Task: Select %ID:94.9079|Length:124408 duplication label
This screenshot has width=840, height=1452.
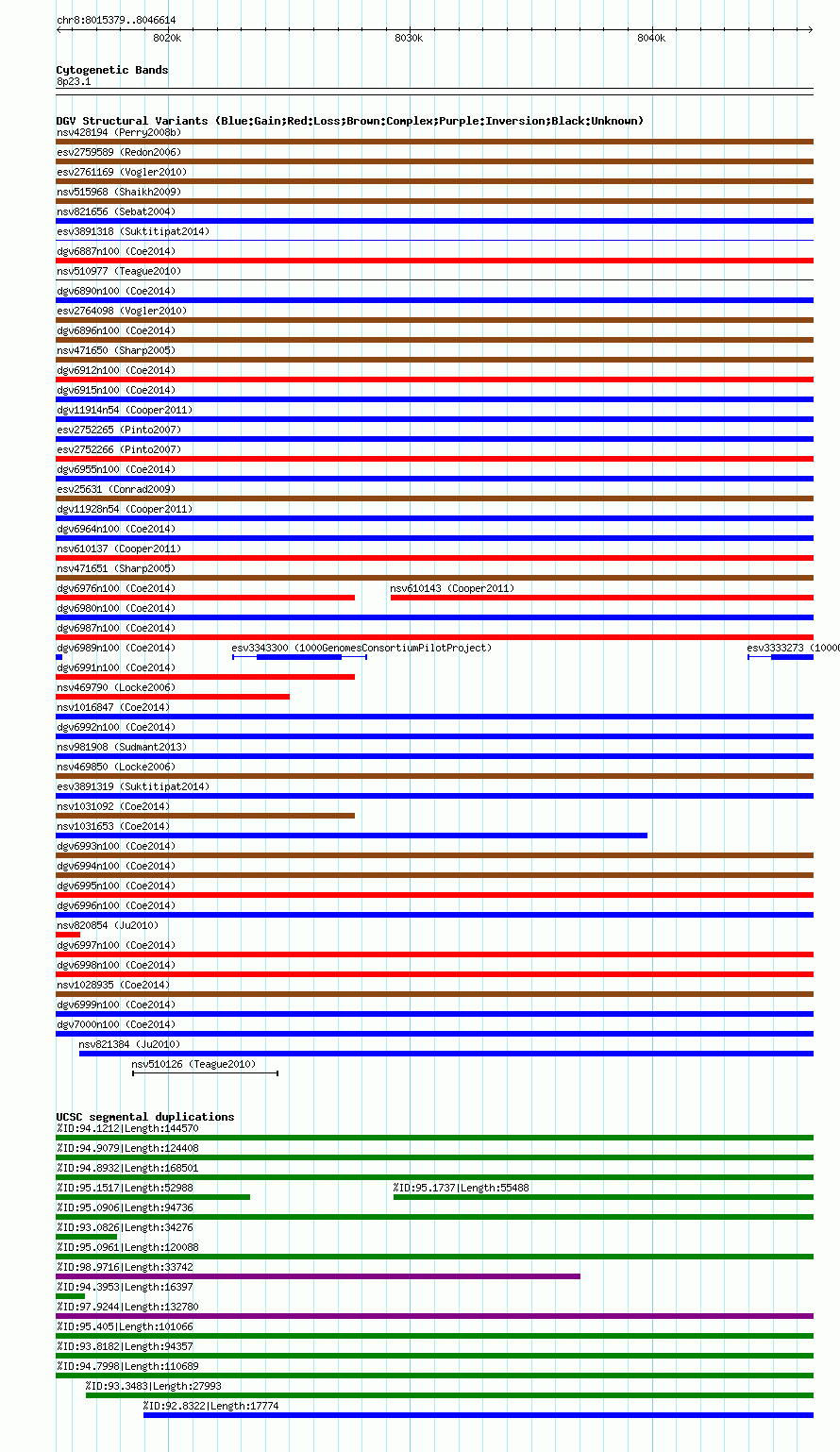Action: pos(127,1148)
